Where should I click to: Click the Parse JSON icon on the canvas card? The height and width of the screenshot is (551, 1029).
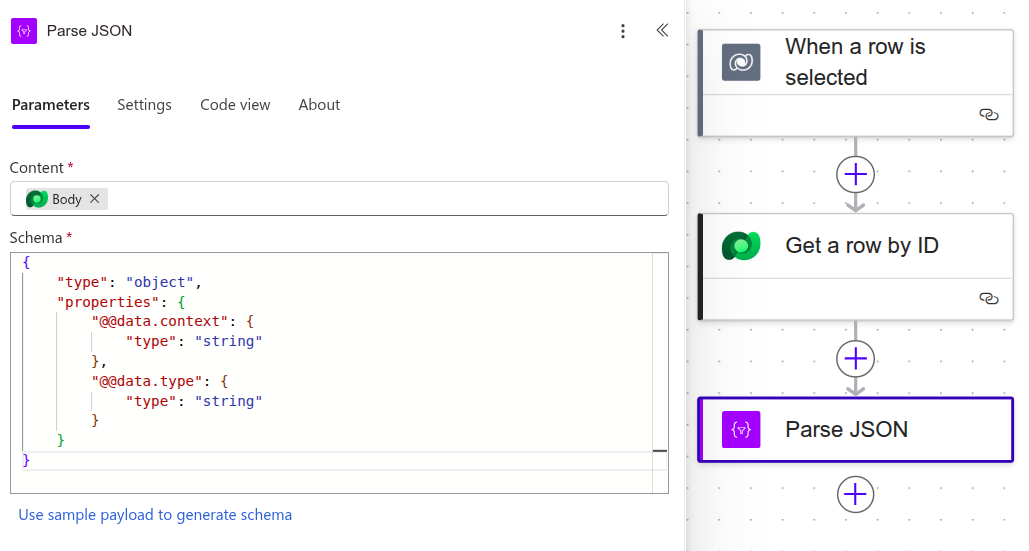pyautogui.click(x=741, y=430)
